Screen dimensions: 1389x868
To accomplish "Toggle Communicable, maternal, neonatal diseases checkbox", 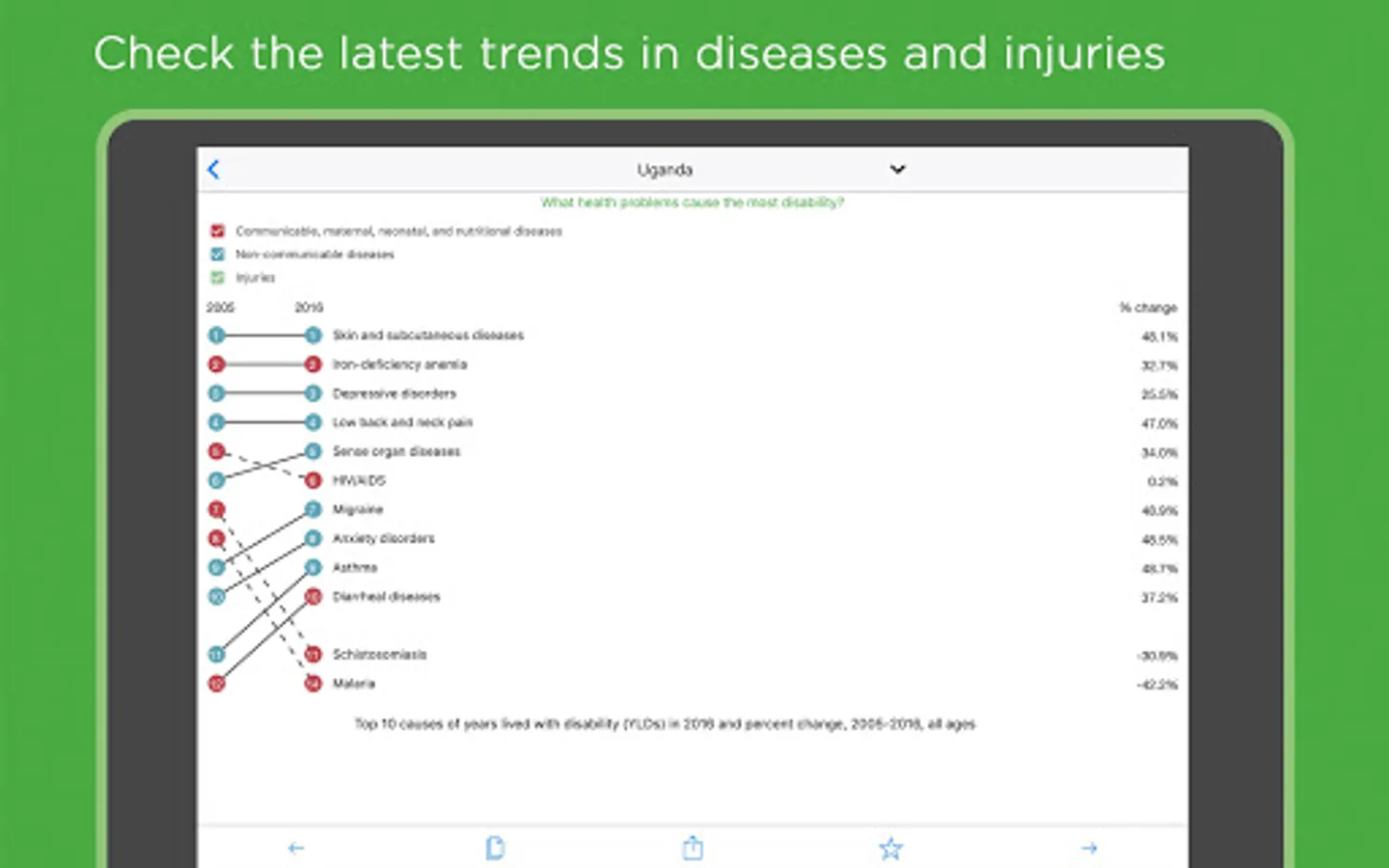I will click(217, 231).
